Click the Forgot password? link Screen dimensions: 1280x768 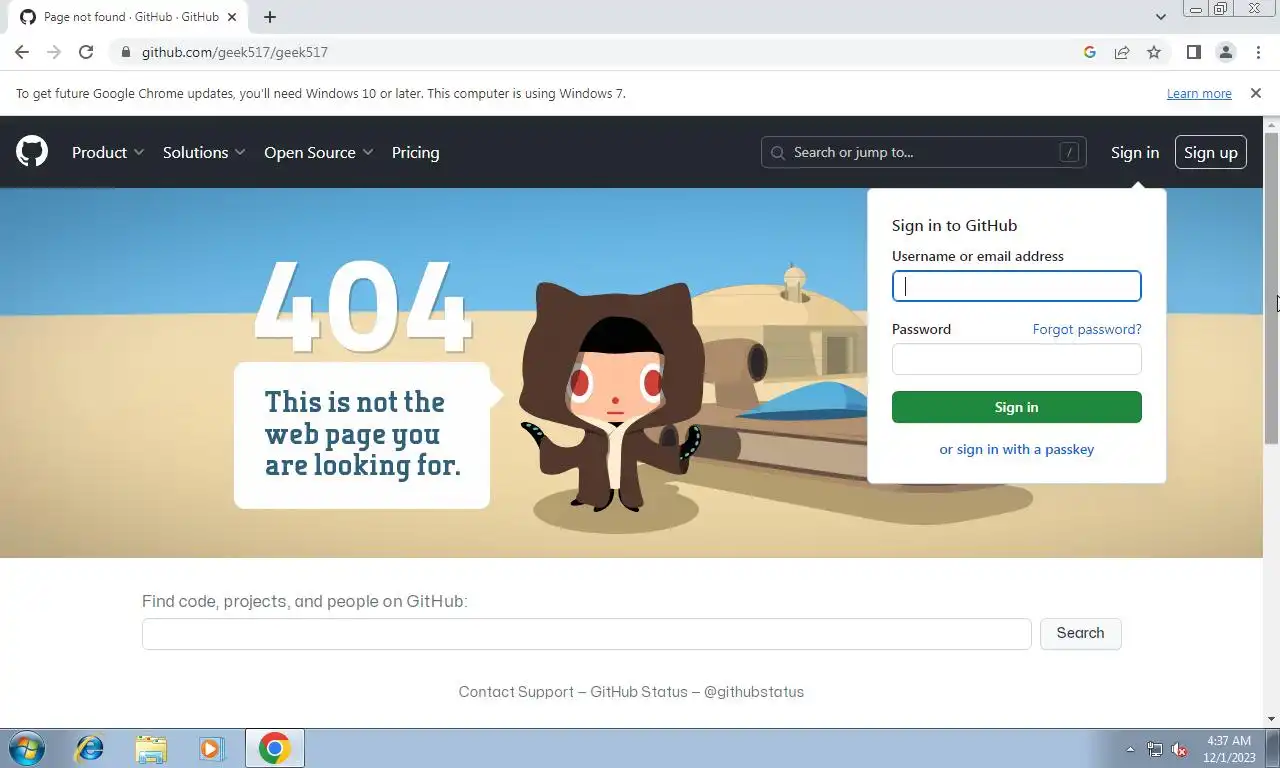point(1087,329)
